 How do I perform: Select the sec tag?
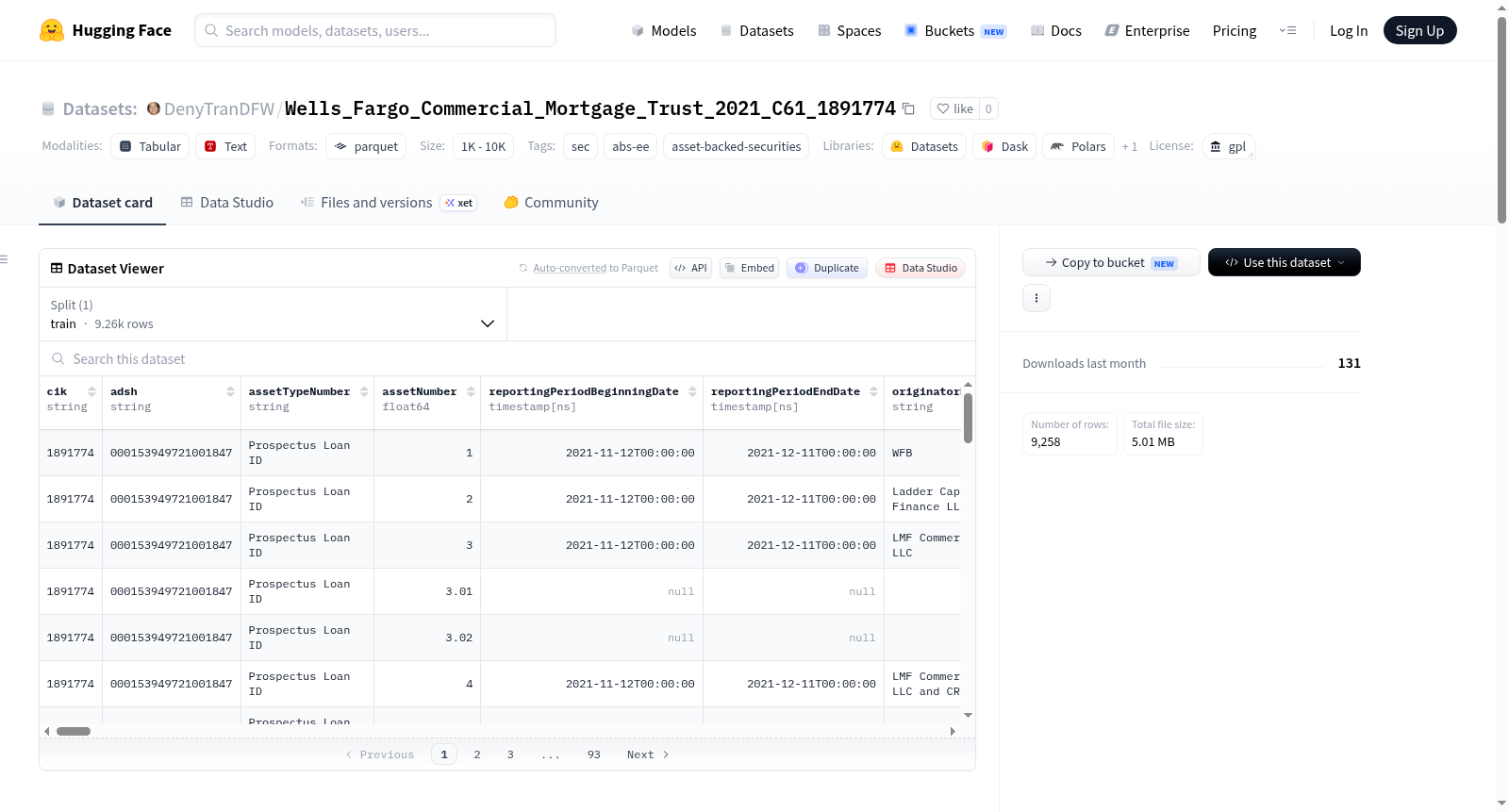(x=581, y=146)
